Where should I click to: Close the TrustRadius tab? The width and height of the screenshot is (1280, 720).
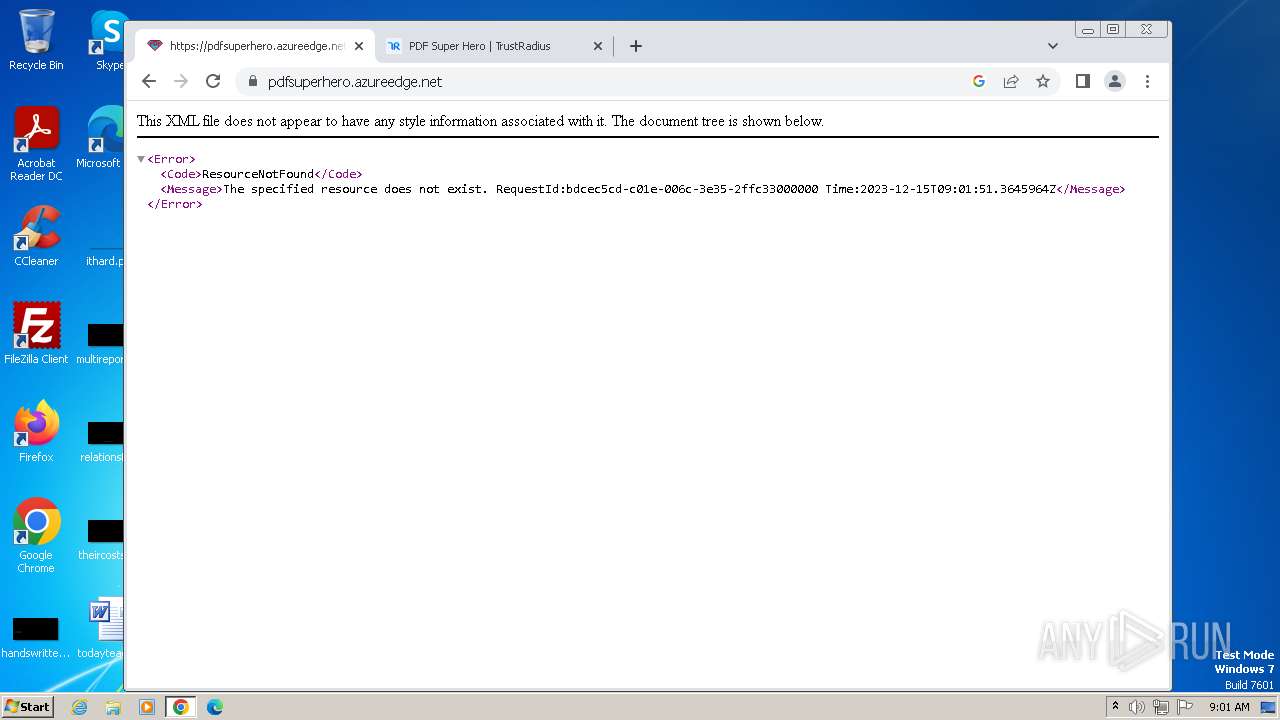coord(598,46)
